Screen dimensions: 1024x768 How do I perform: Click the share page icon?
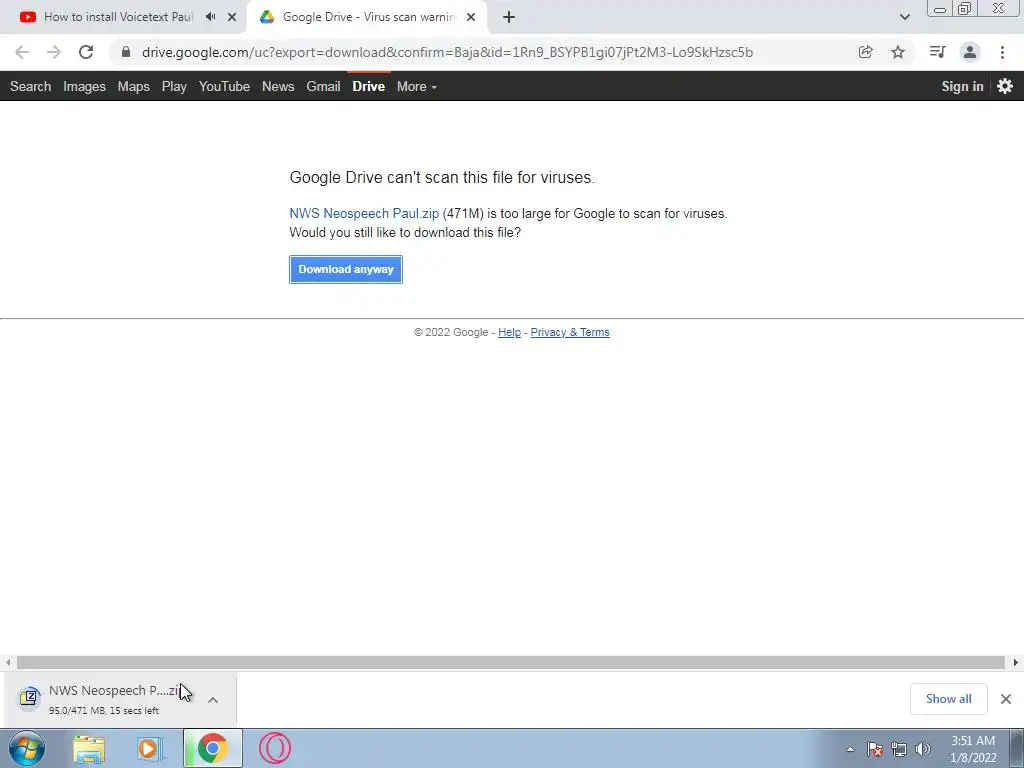[x=865, y=52]
